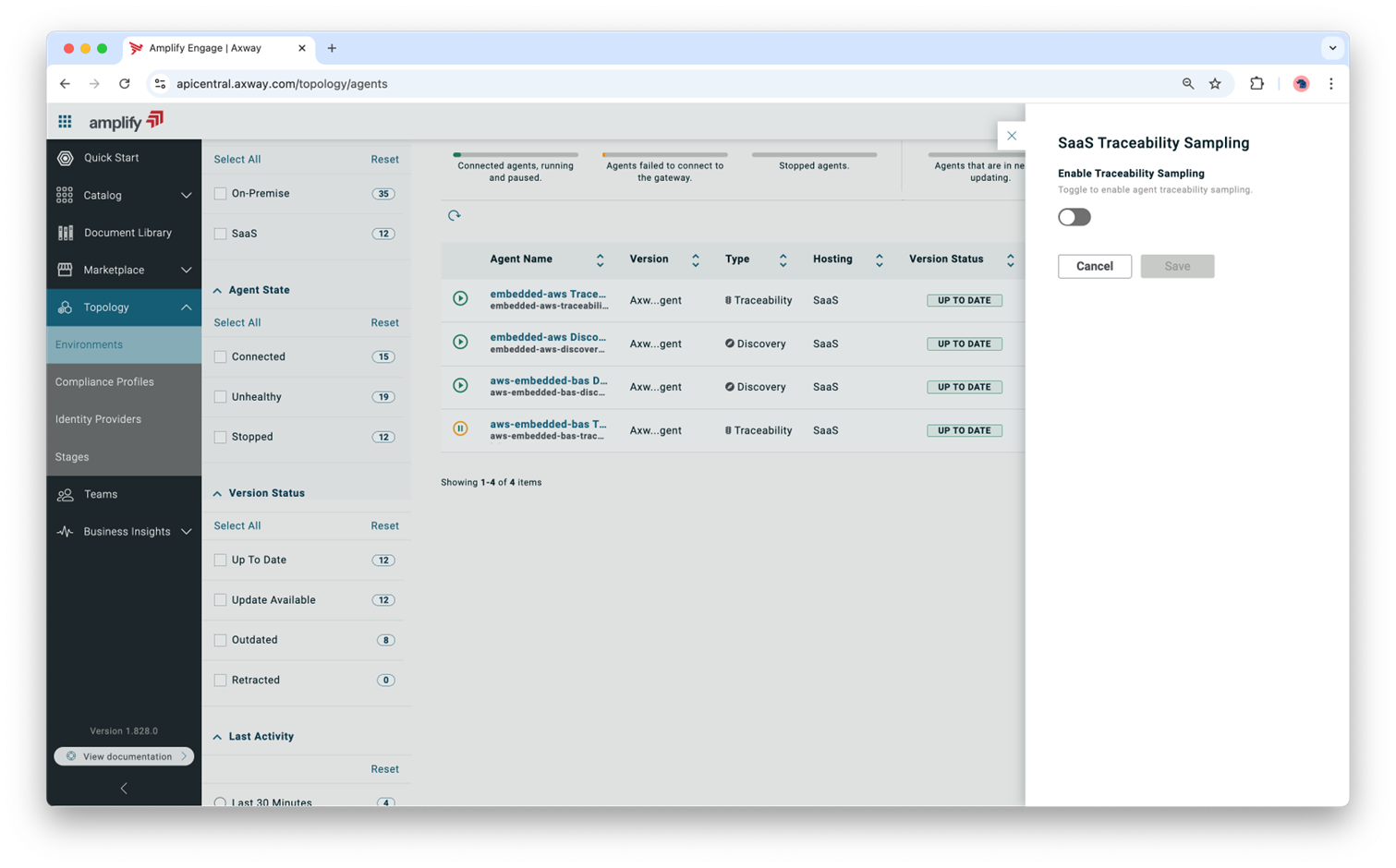The width and height of the screenshot is (1396, 868).
Task: Click the paused status icon for aws-embedded-bas Traceability
Action: click(460, 428)
